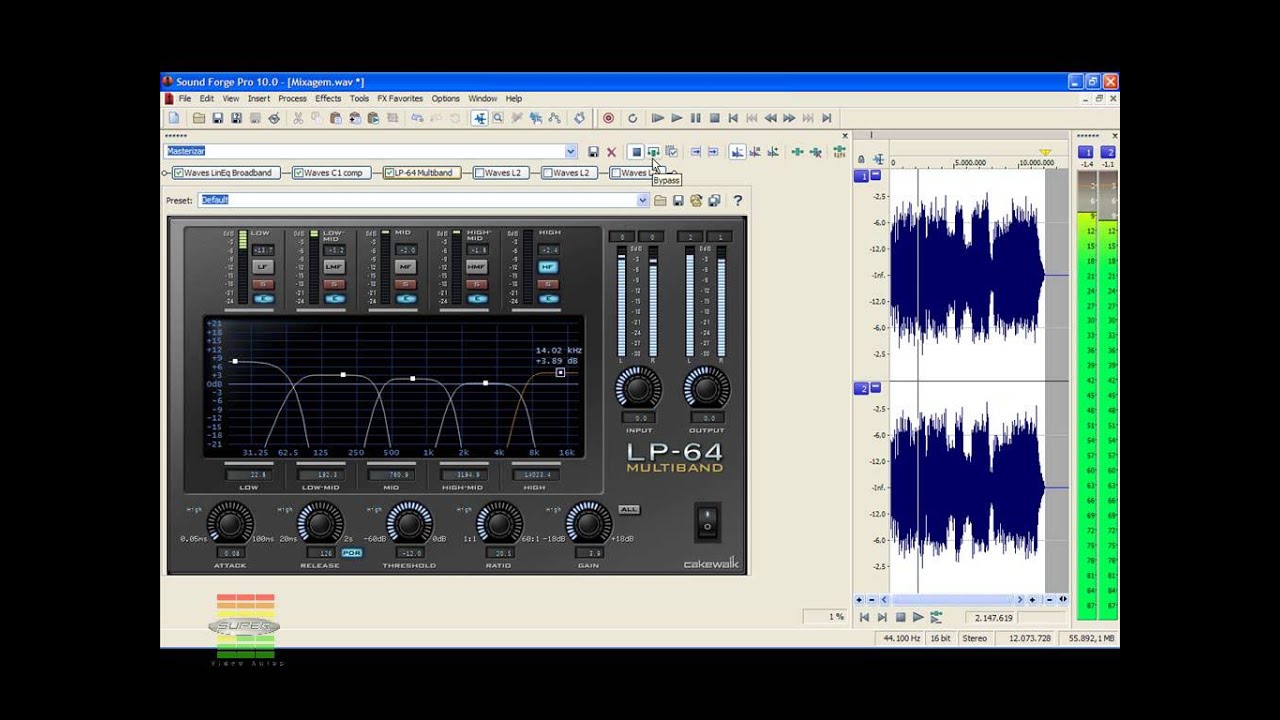Click the HIGH crossover frequency value field
Viewport: 1280px width, 720px height.
(x=535, y=475)
